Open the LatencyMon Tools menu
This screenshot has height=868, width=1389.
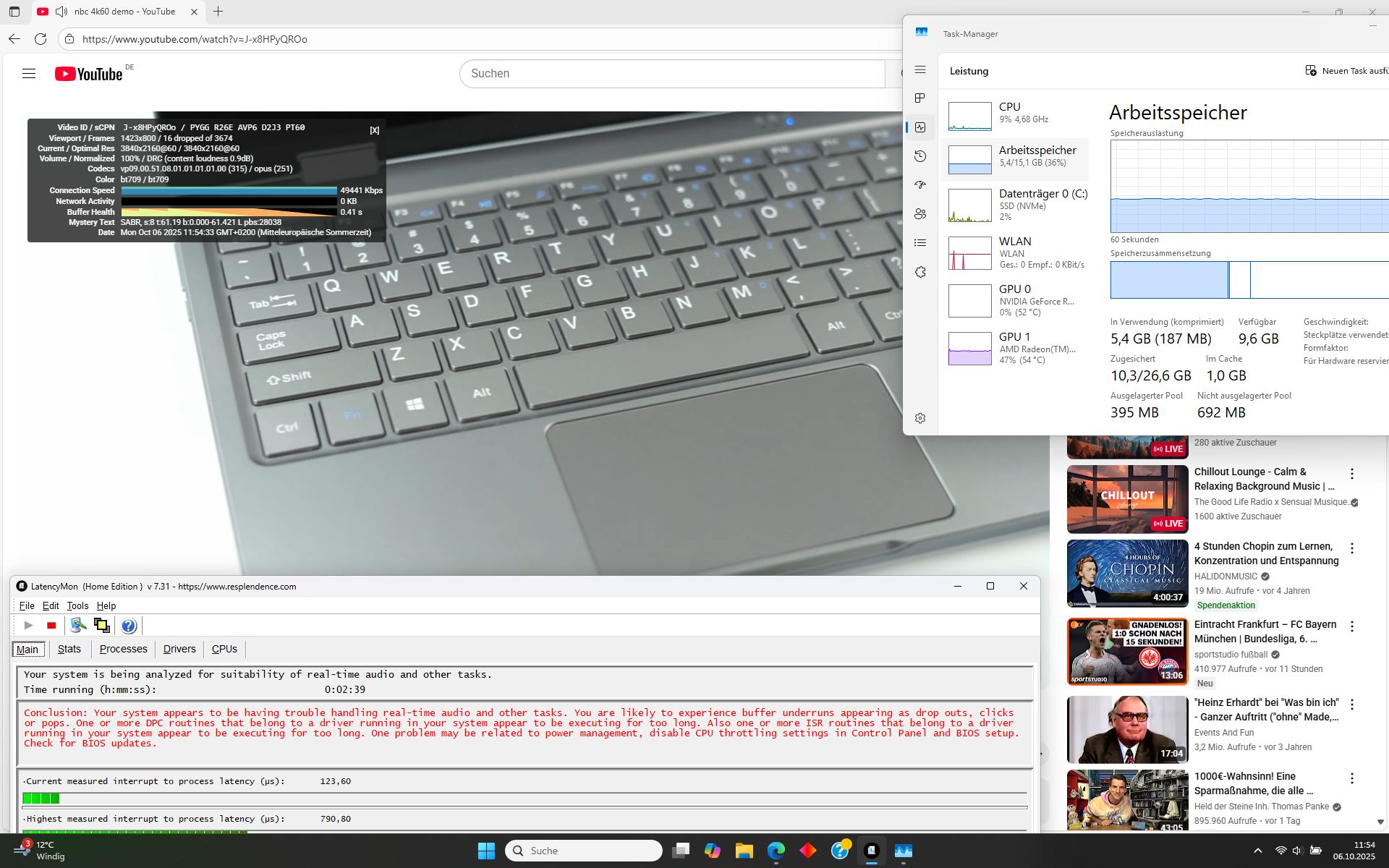point(77,605)
